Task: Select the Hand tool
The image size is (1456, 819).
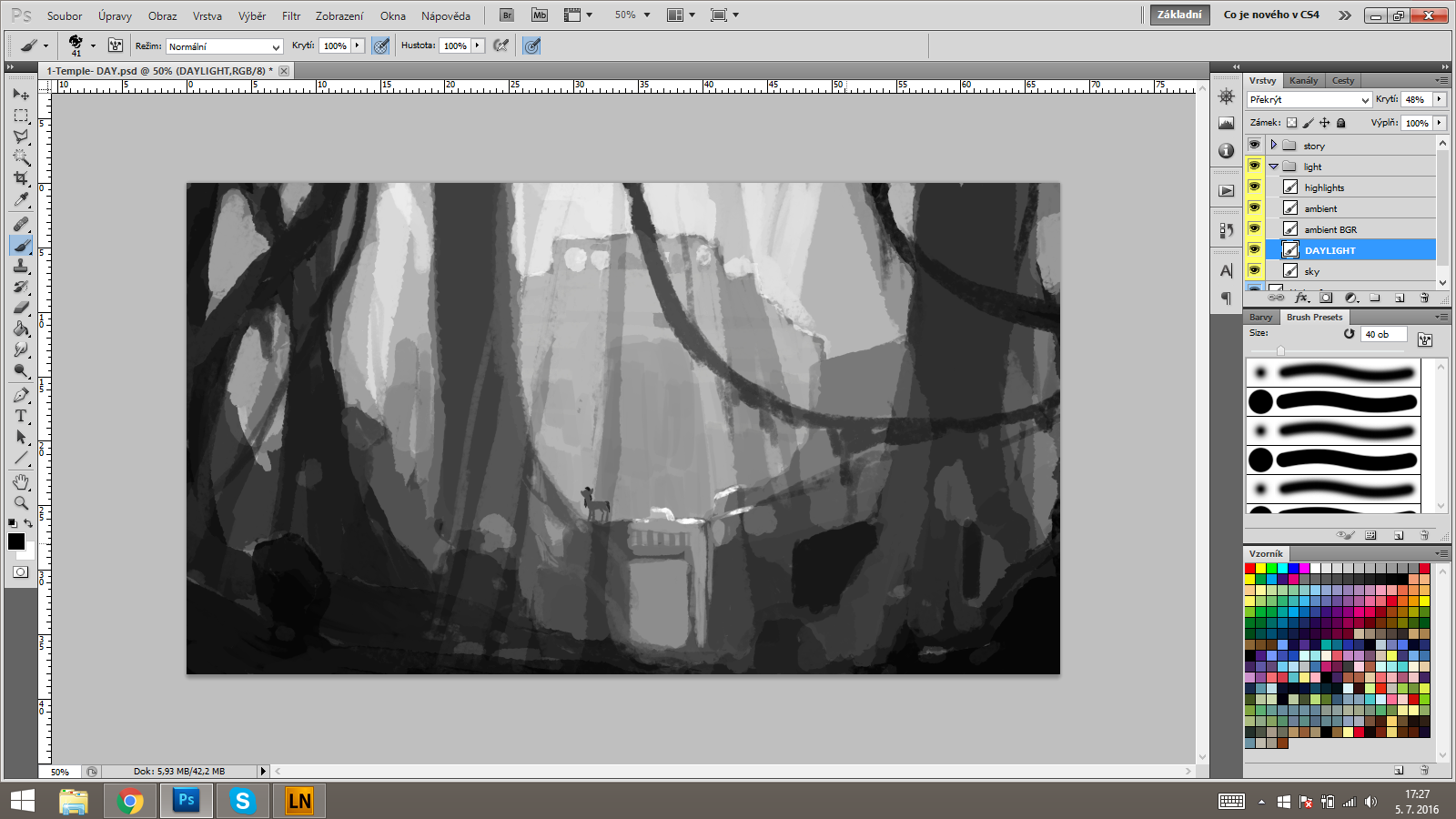Action: 21,481
